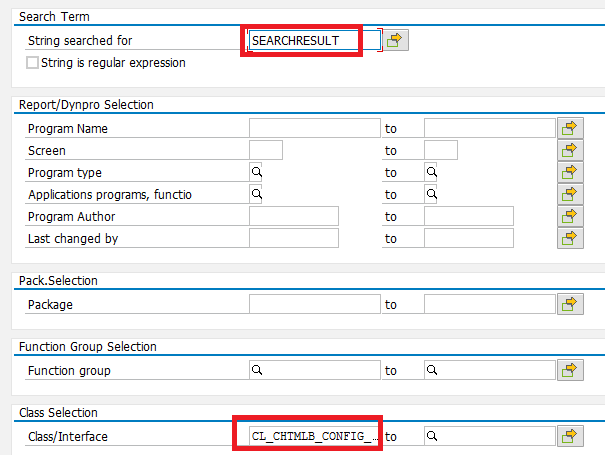Open search help for Applications programs from-field
The height and width of the screenshot is (455, 605).
click(256, 194)
